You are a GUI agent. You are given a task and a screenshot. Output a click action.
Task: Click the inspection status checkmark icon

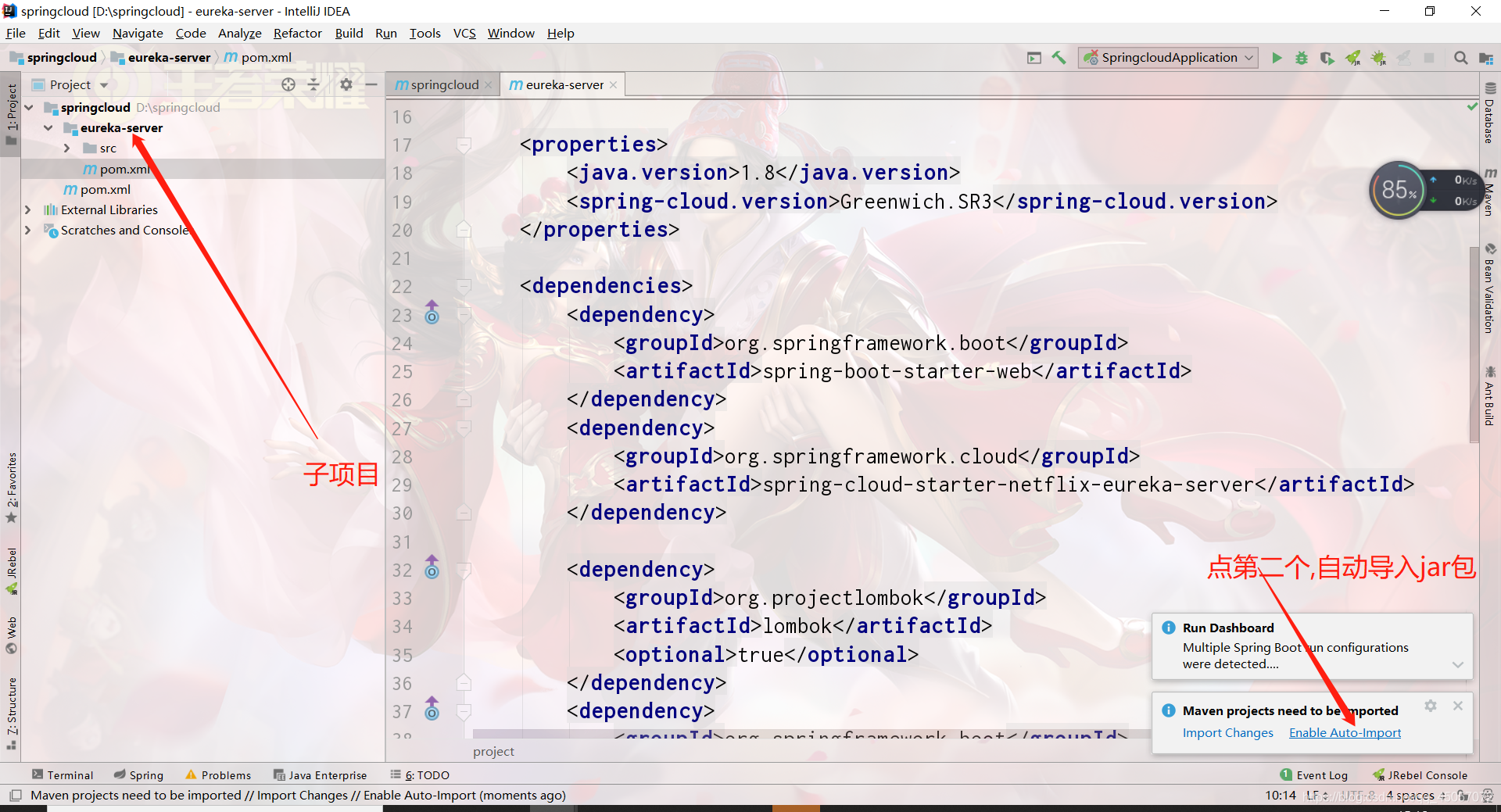pyautogui.click(x=1473, y=106)
